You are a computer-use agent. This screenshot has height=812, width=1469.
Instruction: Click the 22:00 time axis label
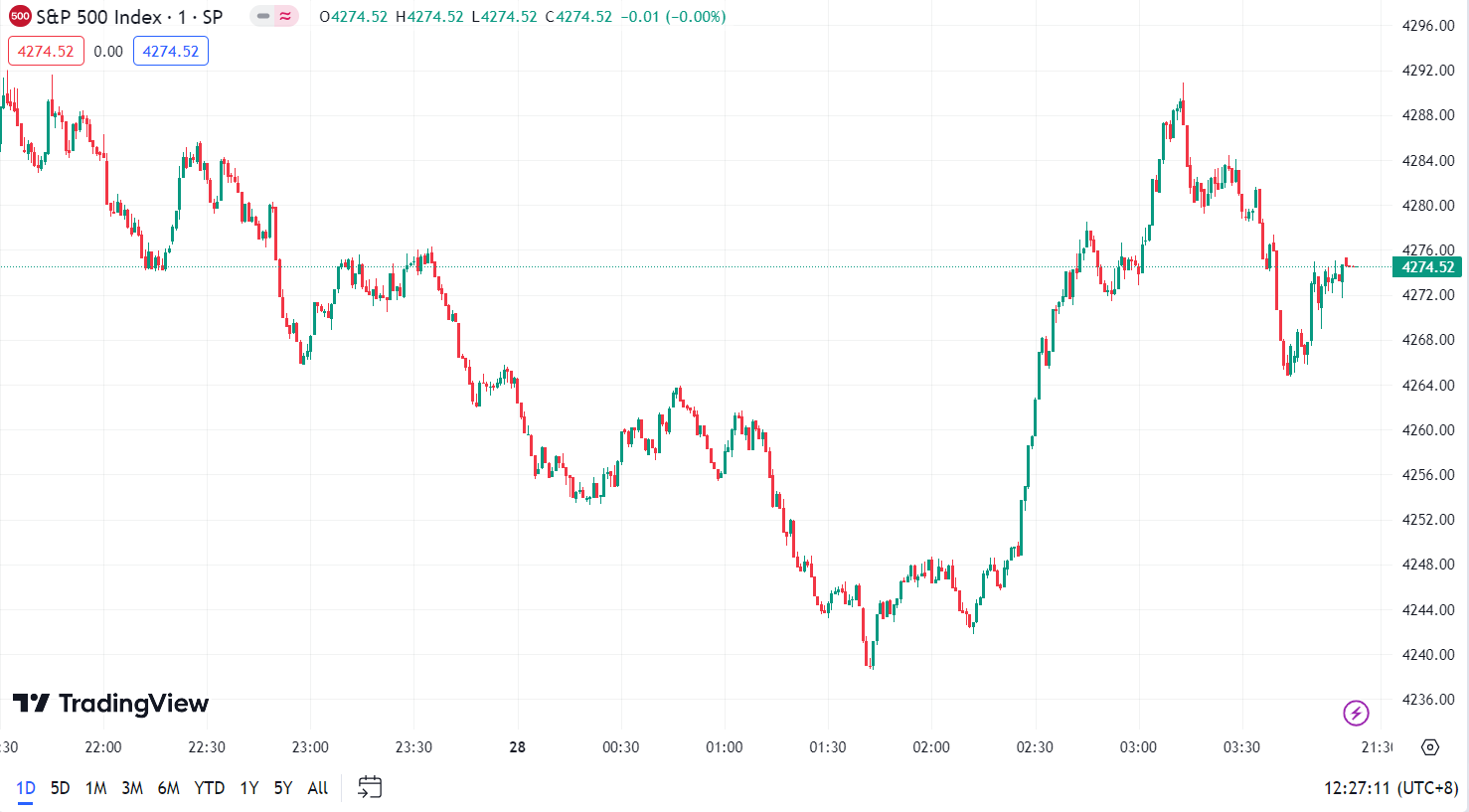pyautogui.click(x=103, y=747)
